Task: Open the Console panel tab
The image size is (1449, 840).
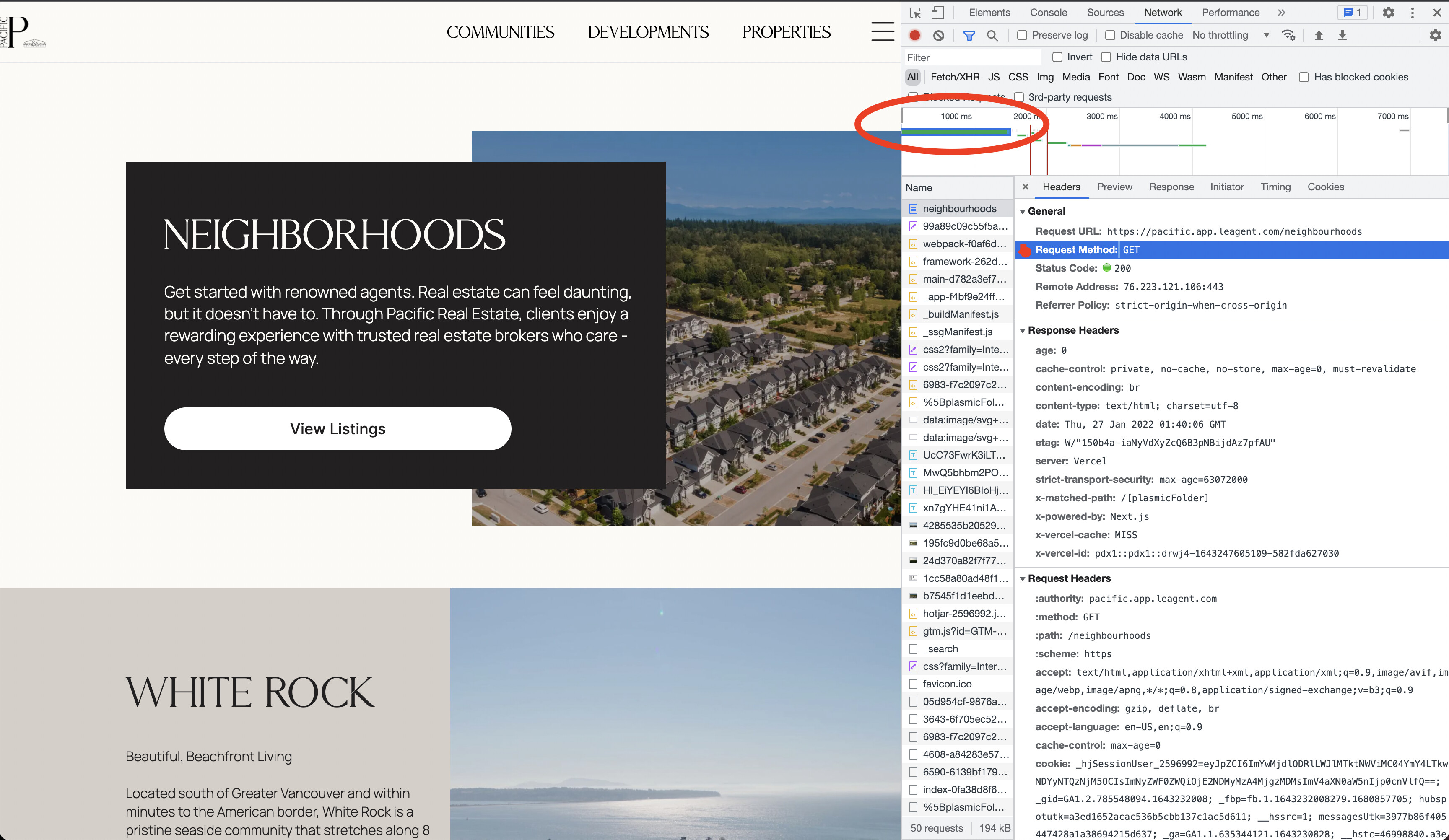Action: click(x=1048, y=13)
